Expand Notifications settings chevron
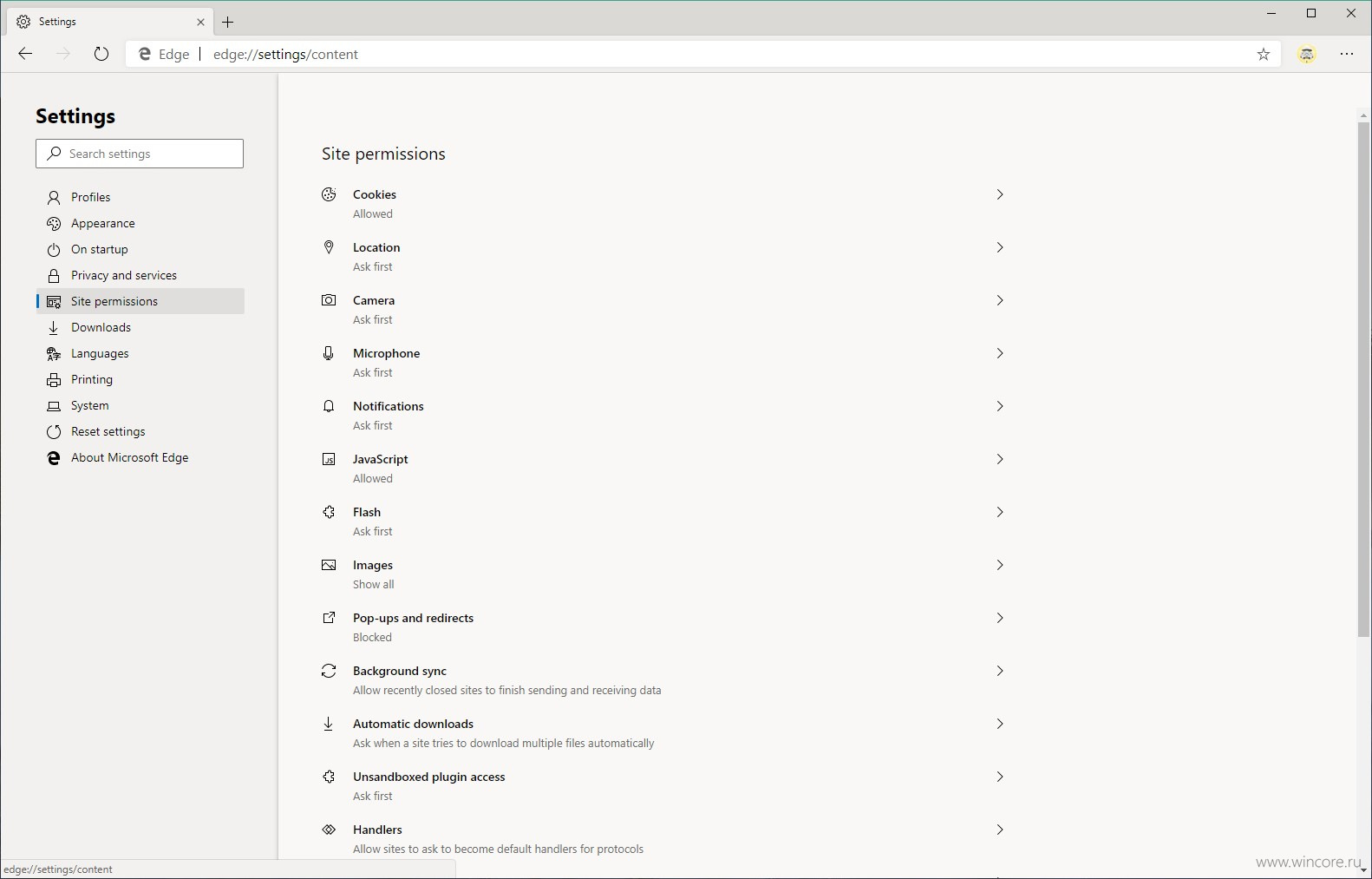 pyautogui.click(x=1000, y=406)
